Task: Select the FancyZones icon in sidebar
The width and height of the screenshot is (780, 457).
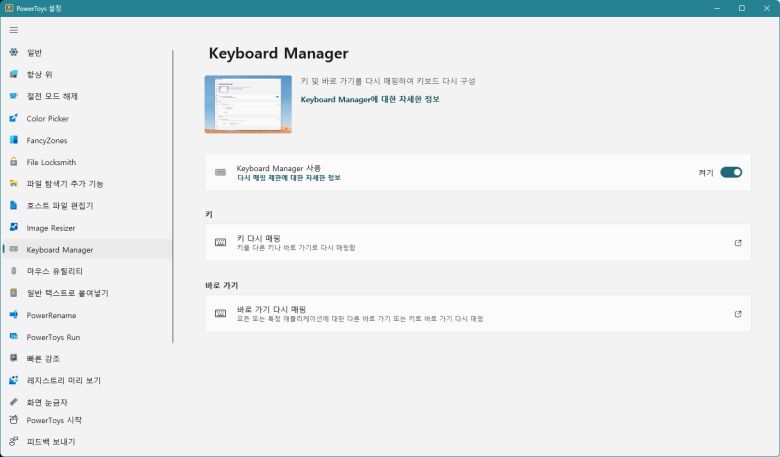Action: (13, 140)
